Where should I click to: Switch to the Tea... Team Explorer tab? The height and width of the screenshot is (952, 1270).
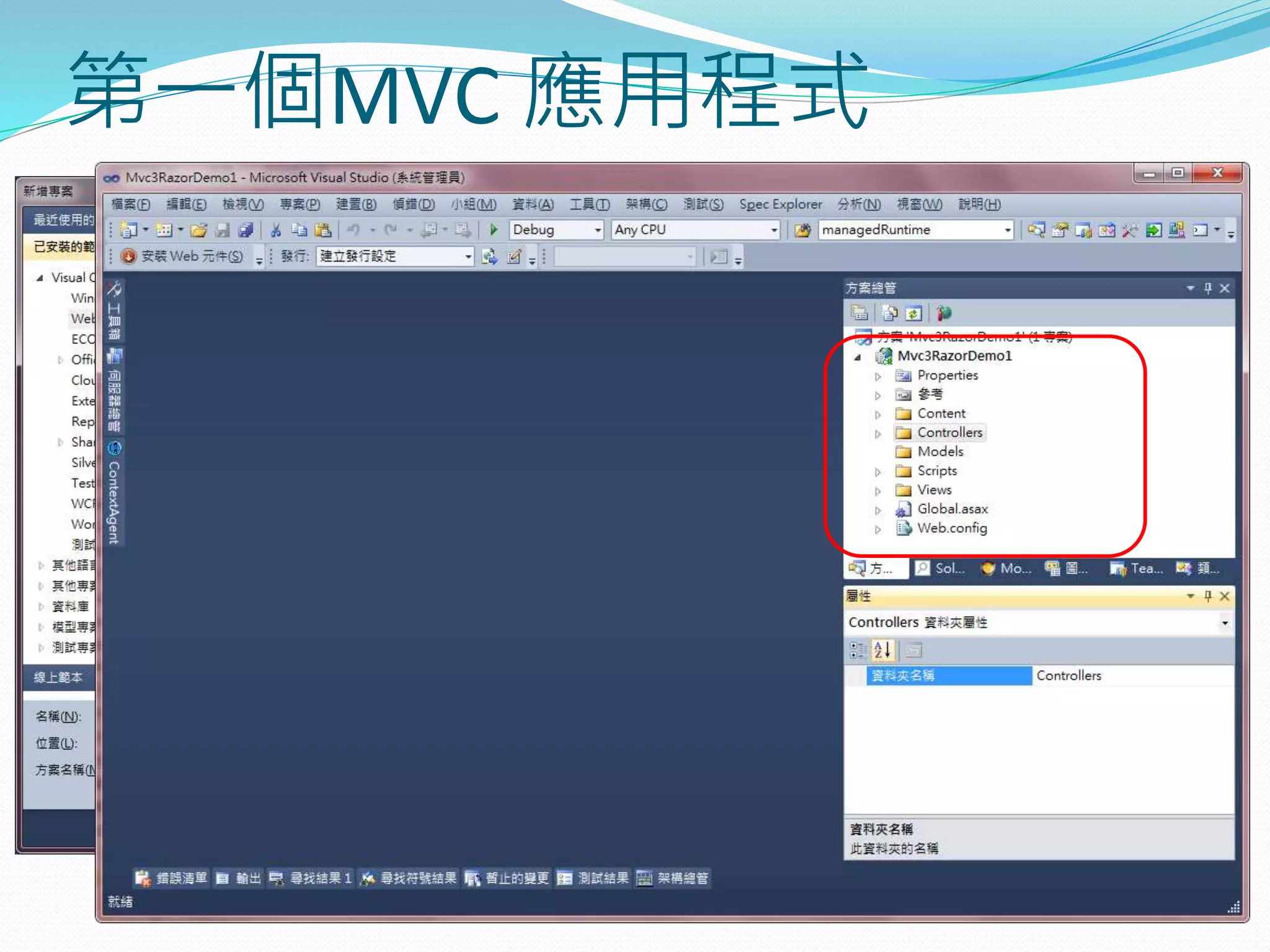tap(1136, 568)
